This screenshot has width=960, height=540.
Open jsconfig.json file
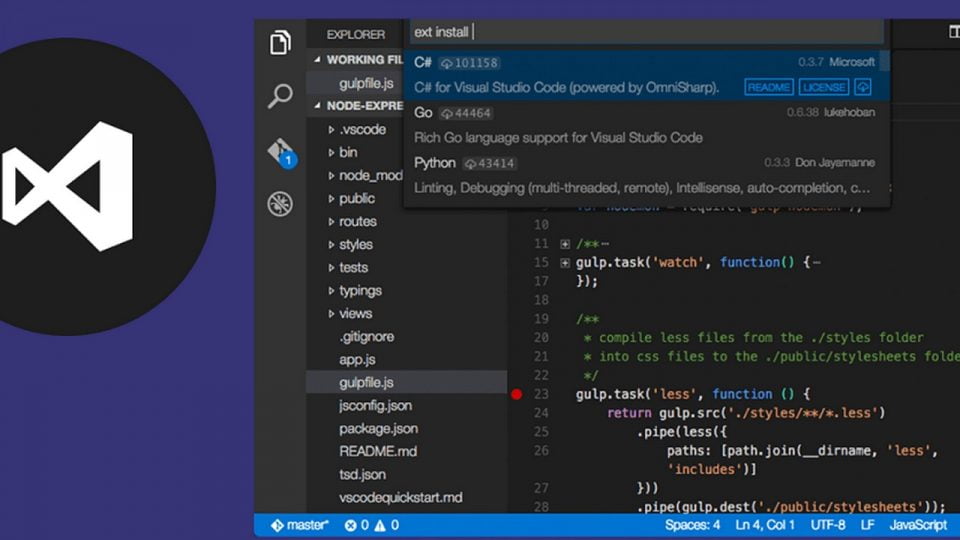pyautogui.click(x=375, y=405)
